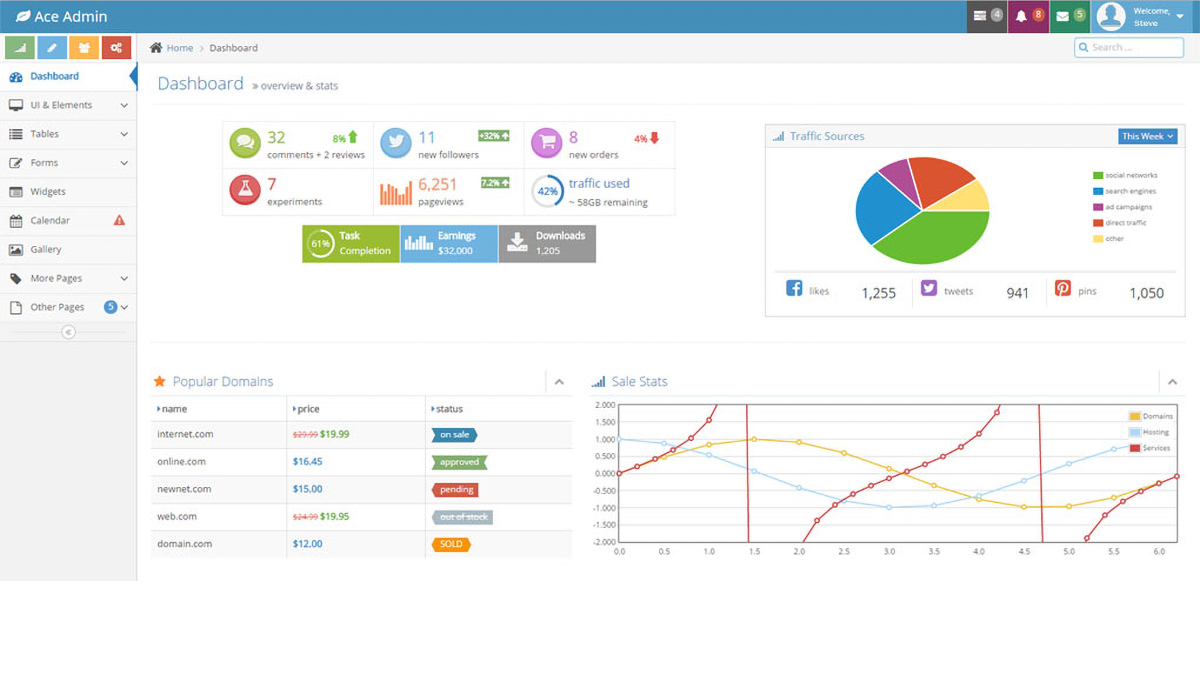
Task: Sort the table by price column header
Action: [356, 409]
